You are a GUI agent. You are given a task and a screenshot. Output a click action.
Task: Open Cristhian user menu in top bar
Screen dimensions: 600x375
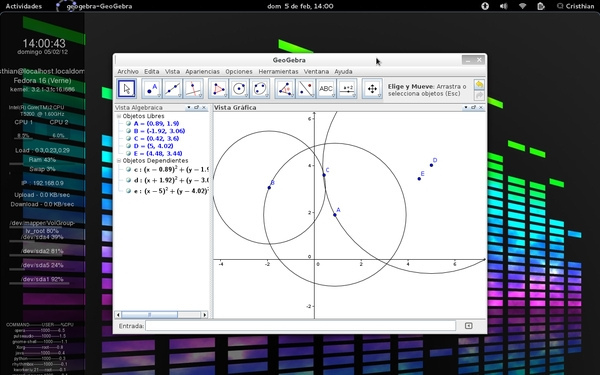pos(576,6)
